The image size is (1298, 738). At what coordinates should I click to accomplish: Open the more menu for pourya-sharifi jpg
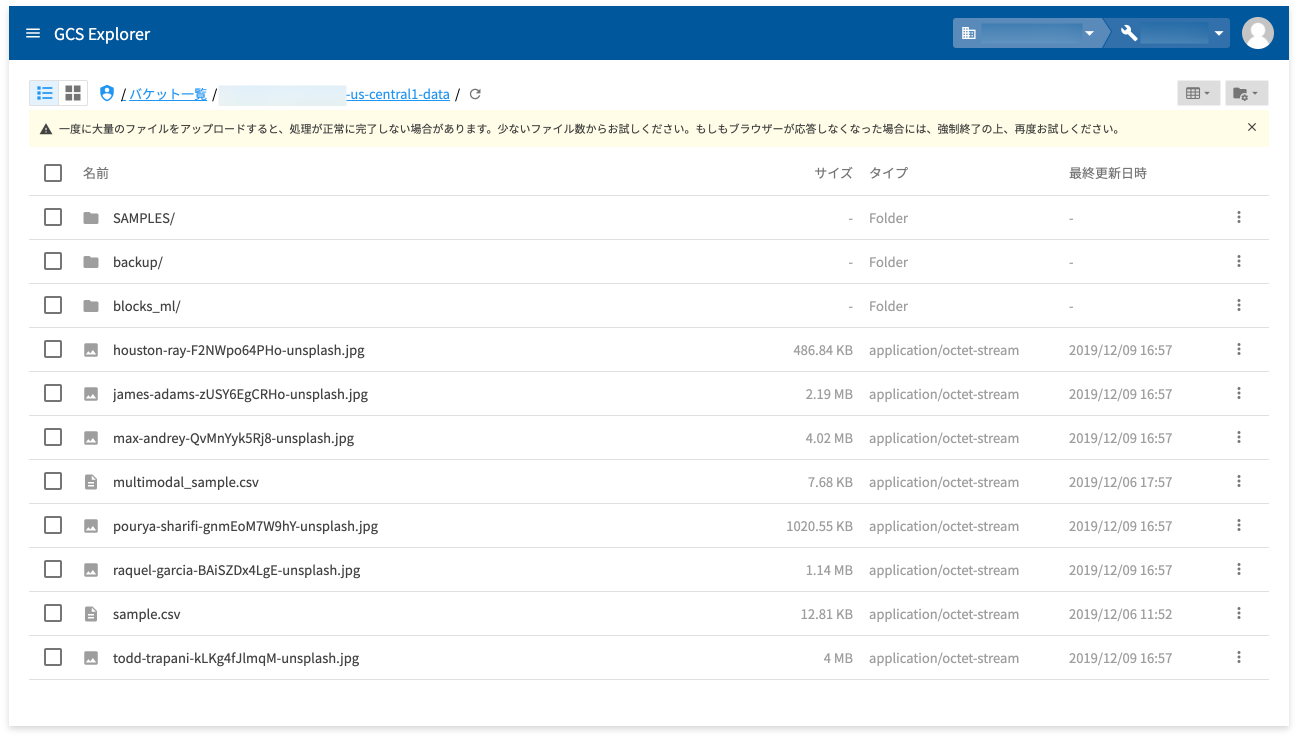[x=1239, y=525]
